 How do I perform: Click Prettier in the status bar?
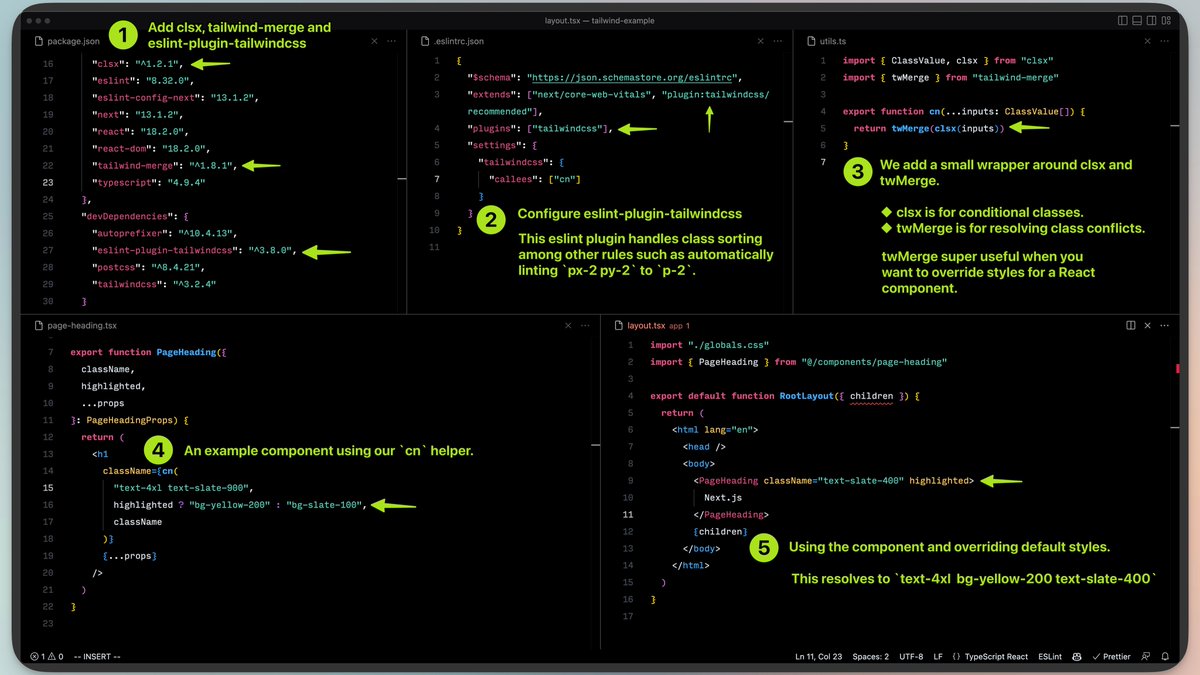[1111, 657]
